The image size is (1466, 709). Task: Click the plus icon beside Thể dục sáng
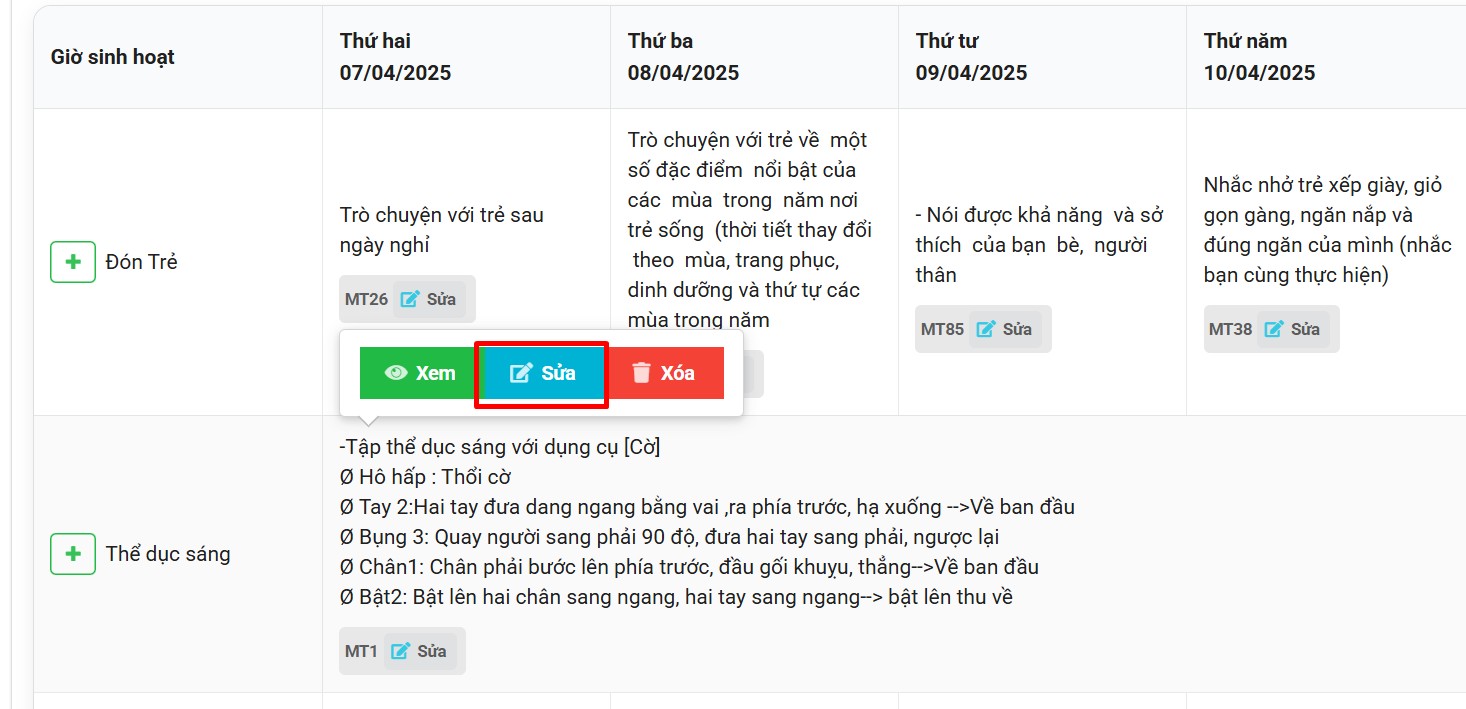tap(73, 554)
